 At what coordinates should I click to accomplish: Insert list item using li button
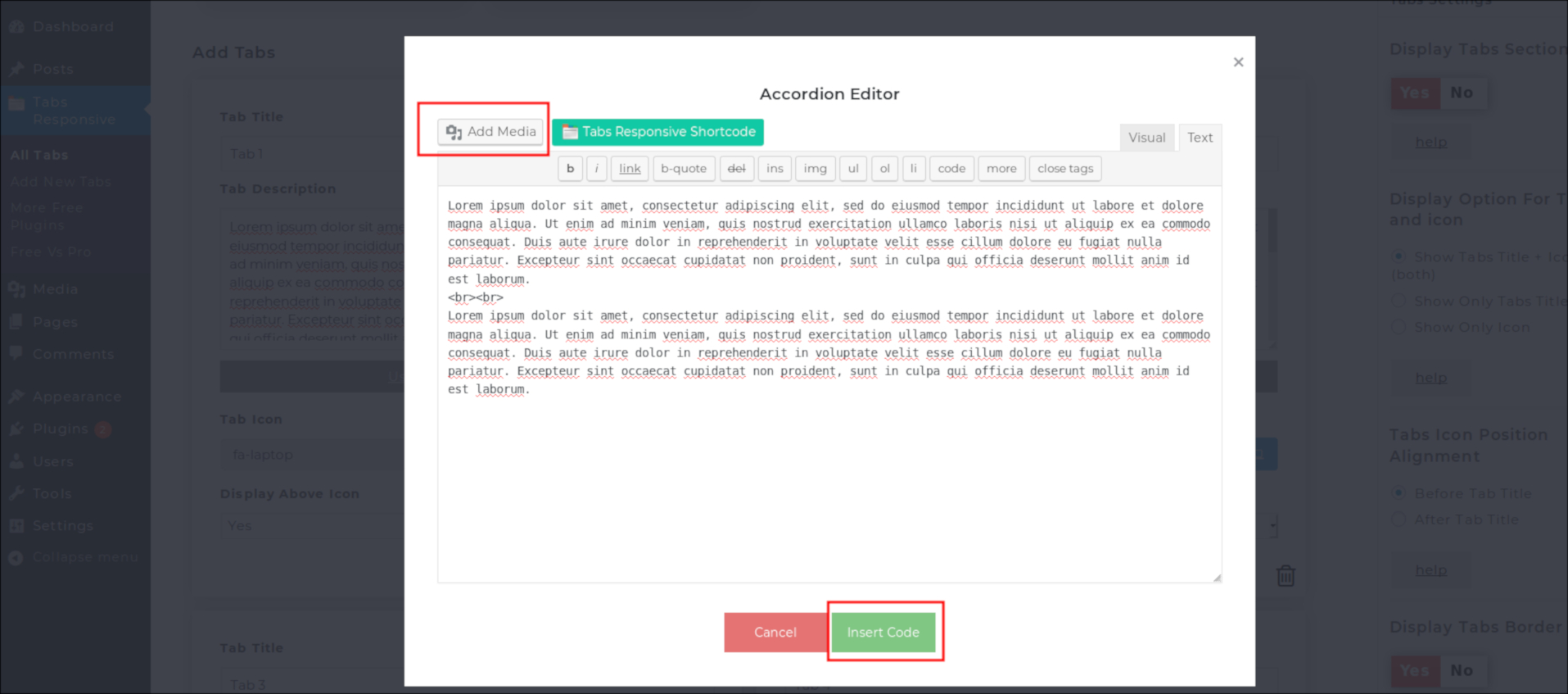(x=914, y=169)
